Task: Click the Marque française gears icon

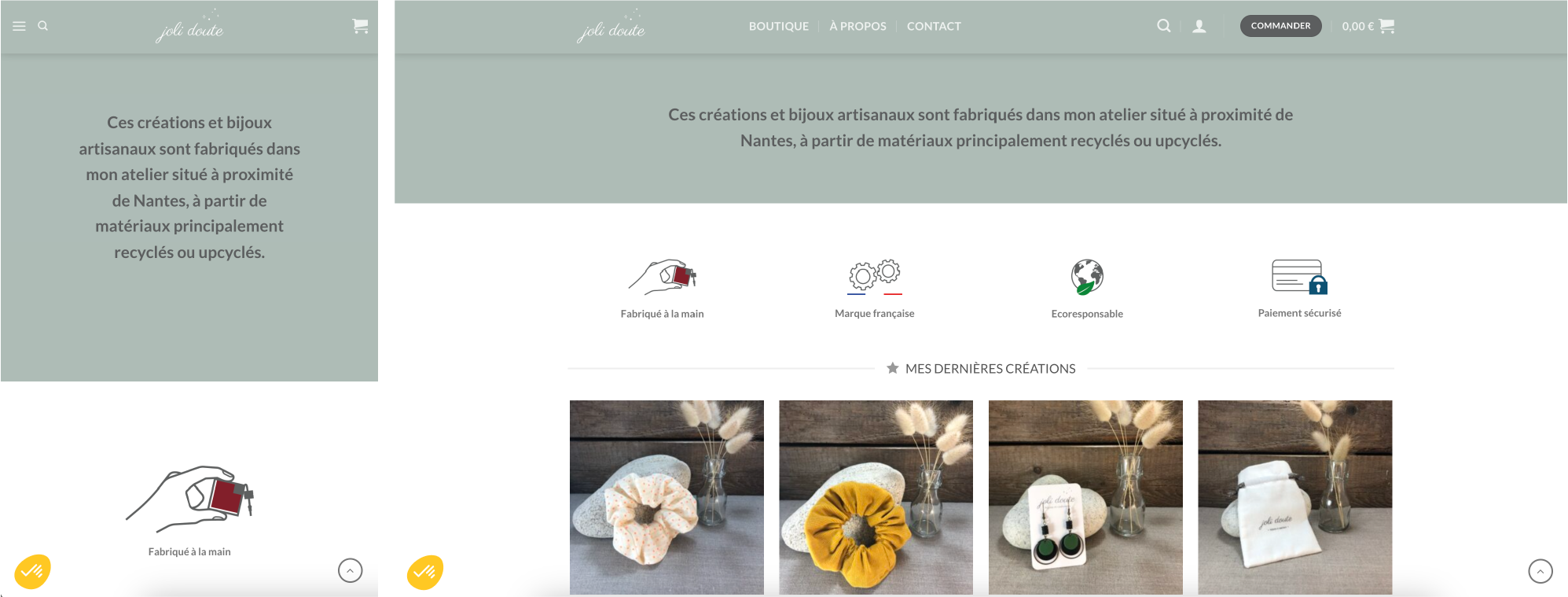Action: tap(875, 277)
